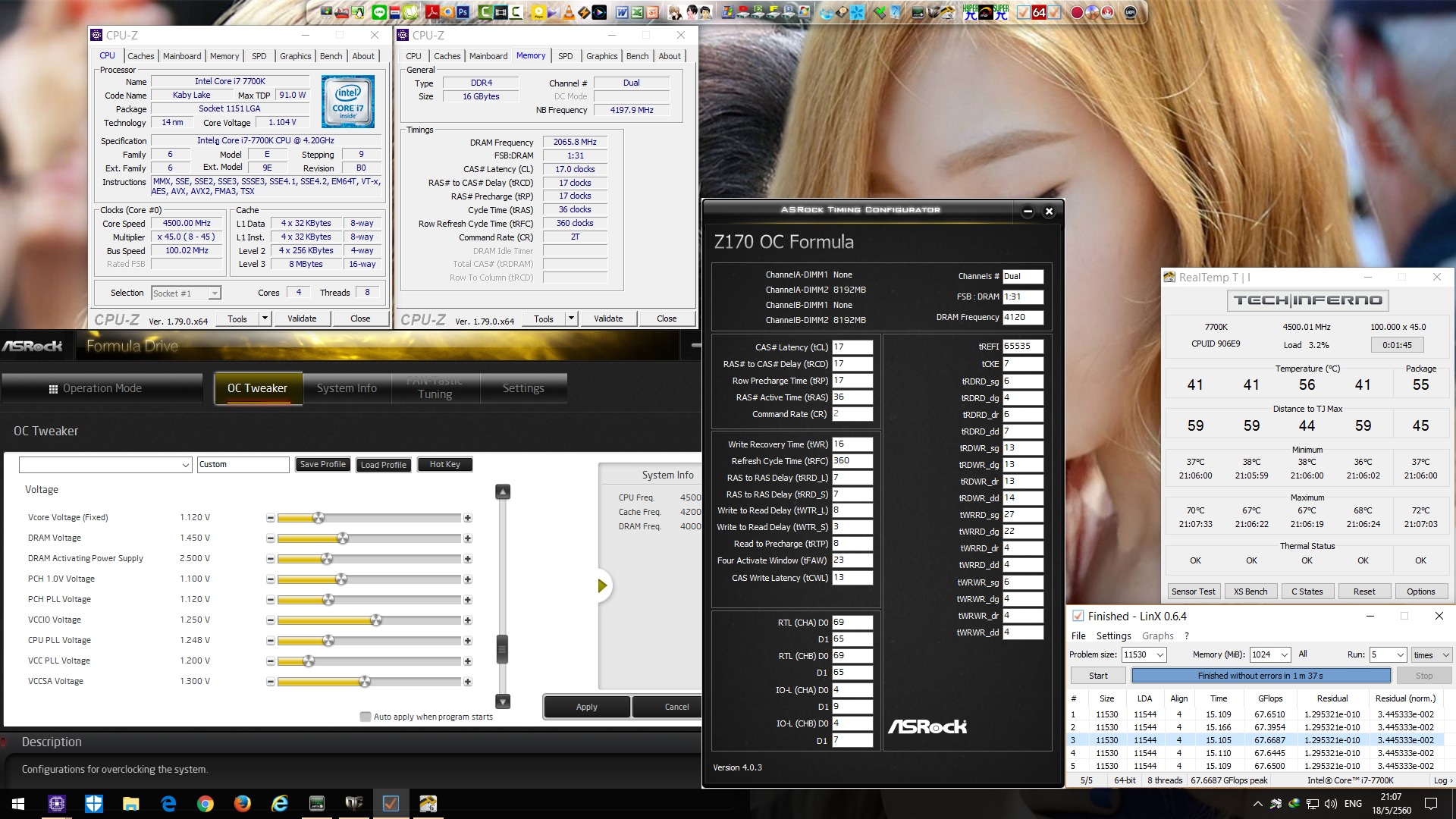Launch VLC cone icon in top dock

(x=568, y=12)
